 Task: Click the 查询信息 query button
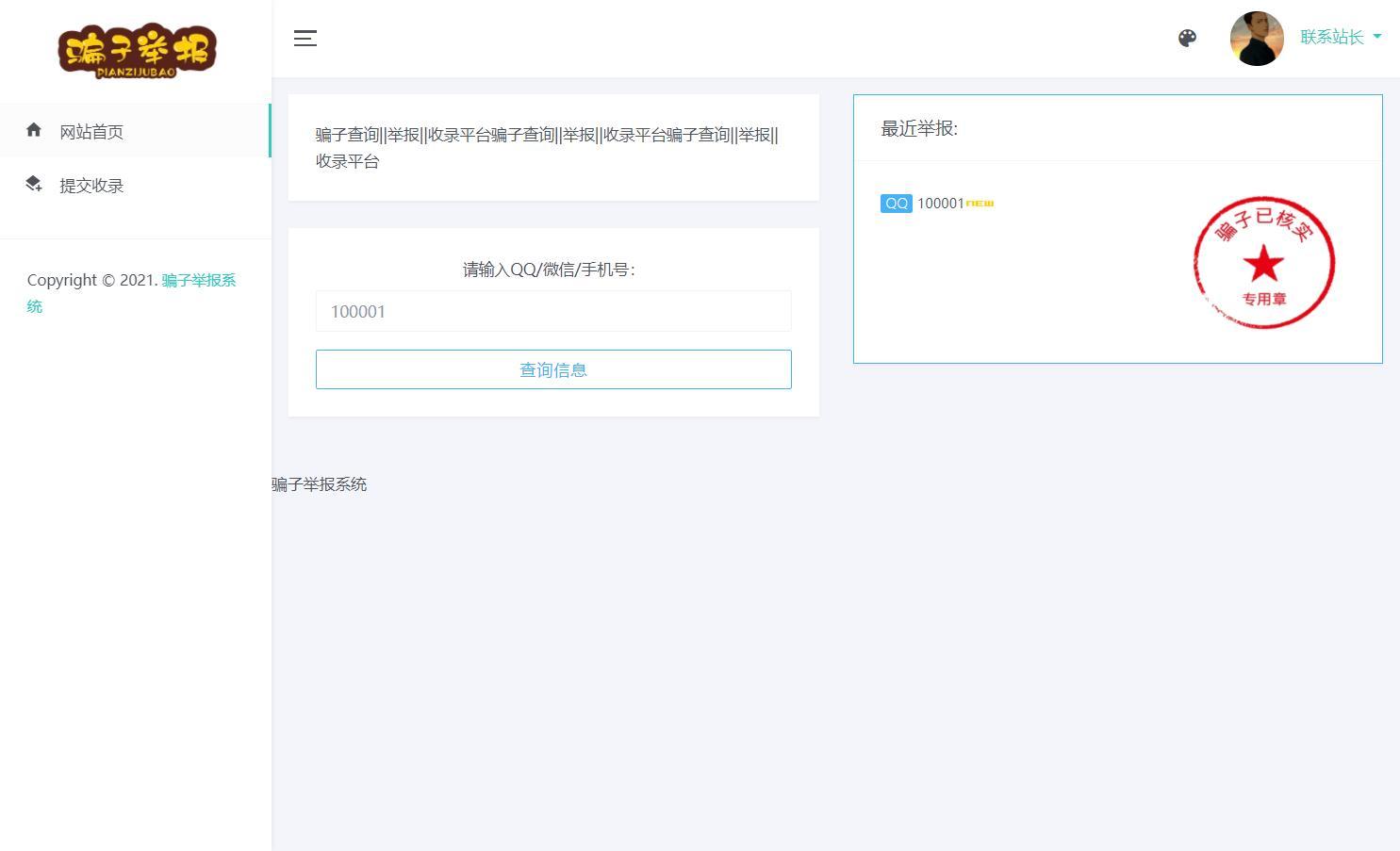[552, 368]
